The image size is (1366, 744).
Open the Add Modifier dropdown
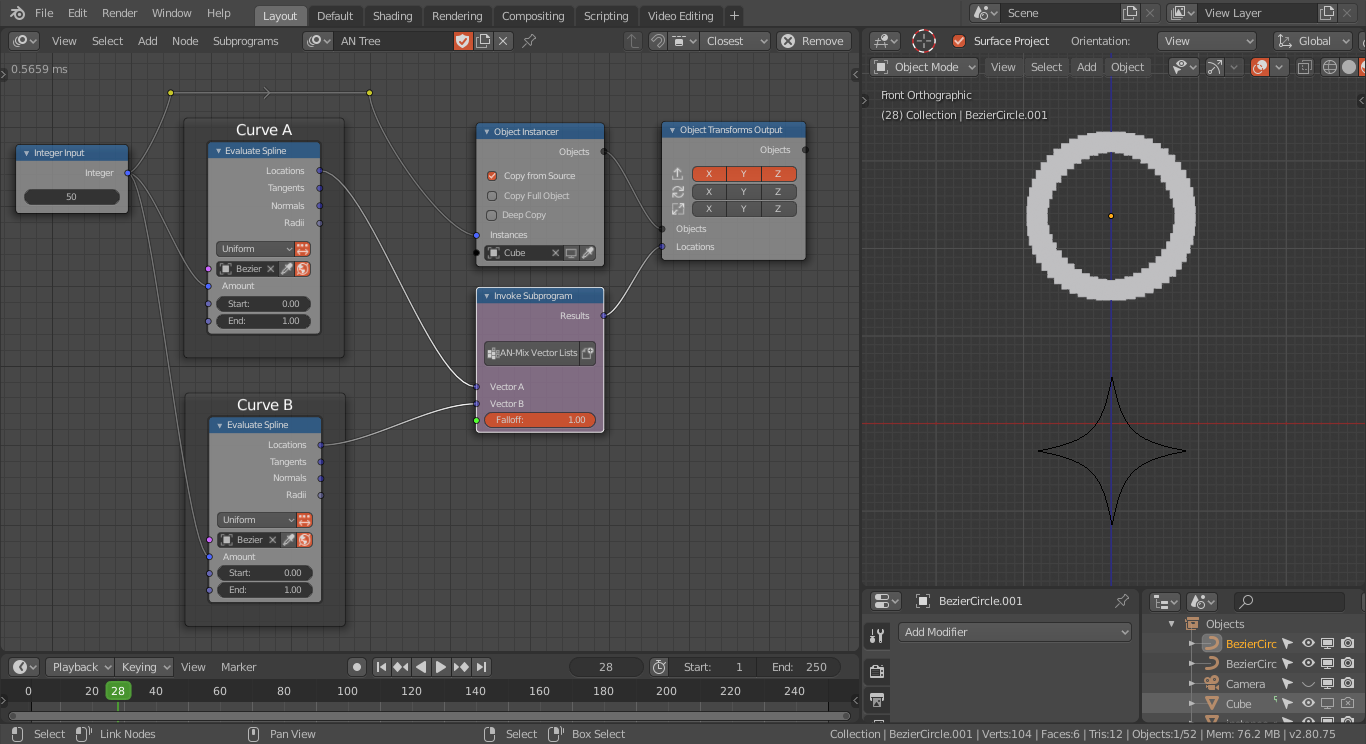1015,632
